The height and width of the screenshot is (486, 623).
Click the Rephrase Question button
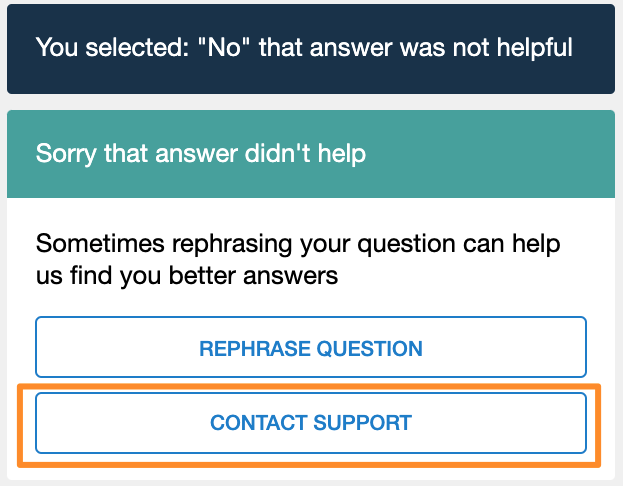tap(311, 349)
